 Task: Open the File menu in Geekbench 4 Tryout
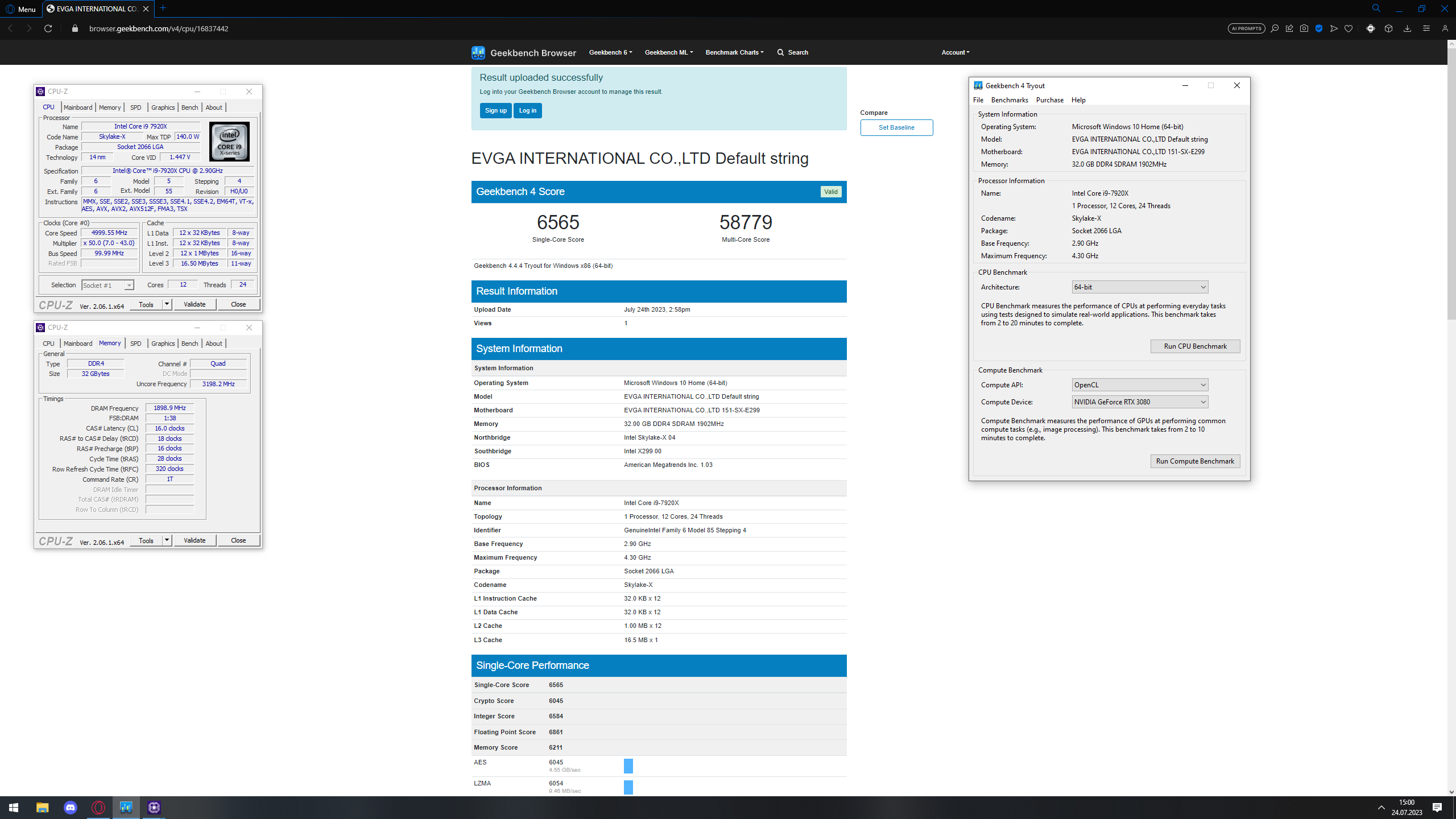coord(978,100)
